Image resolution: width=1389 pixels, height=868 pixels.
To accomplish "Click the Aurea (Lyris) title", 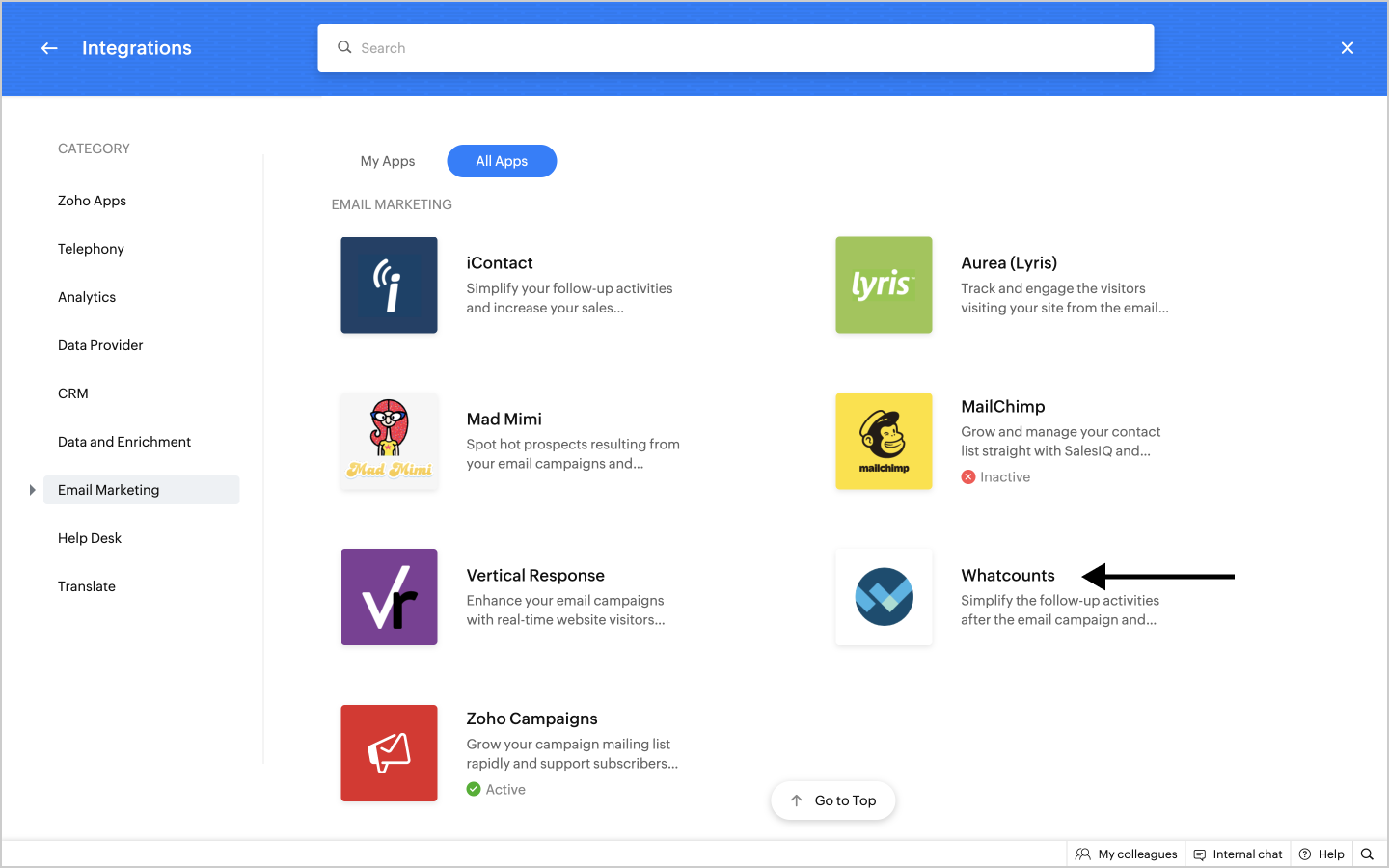I will point(1009,263).
